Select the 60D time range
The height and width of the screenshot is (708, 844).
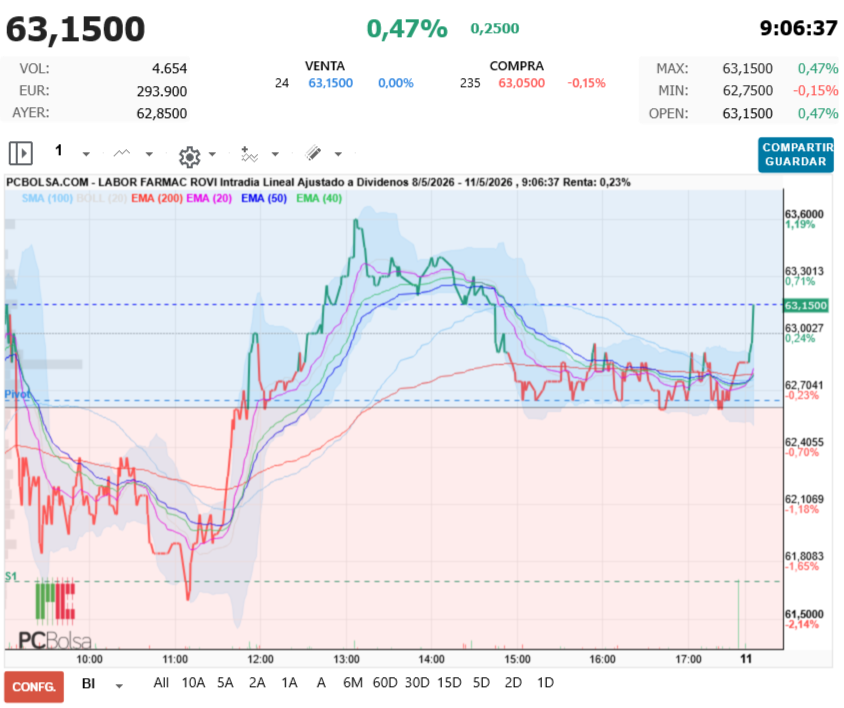coord(385,683)
